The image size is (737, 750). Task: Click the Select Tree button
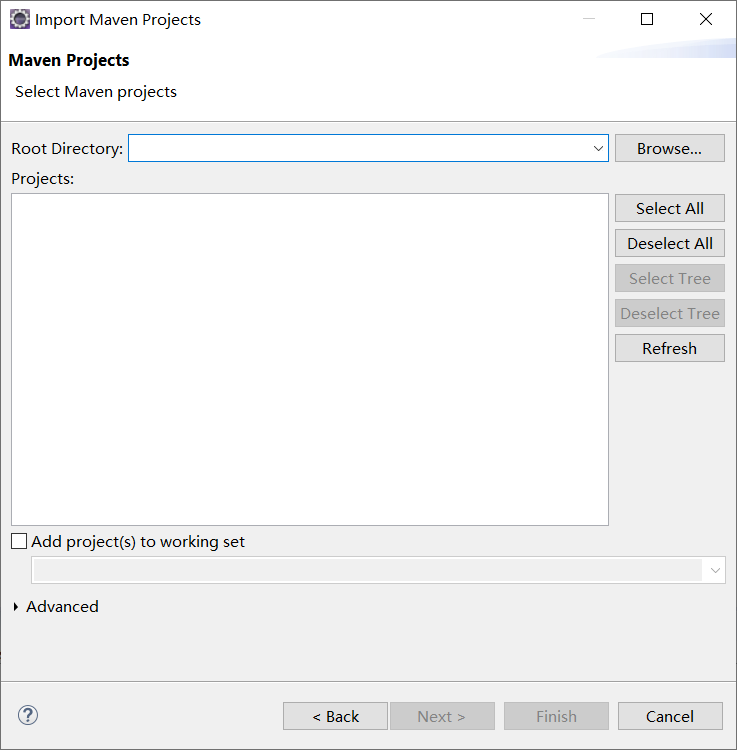click(670, 278)
